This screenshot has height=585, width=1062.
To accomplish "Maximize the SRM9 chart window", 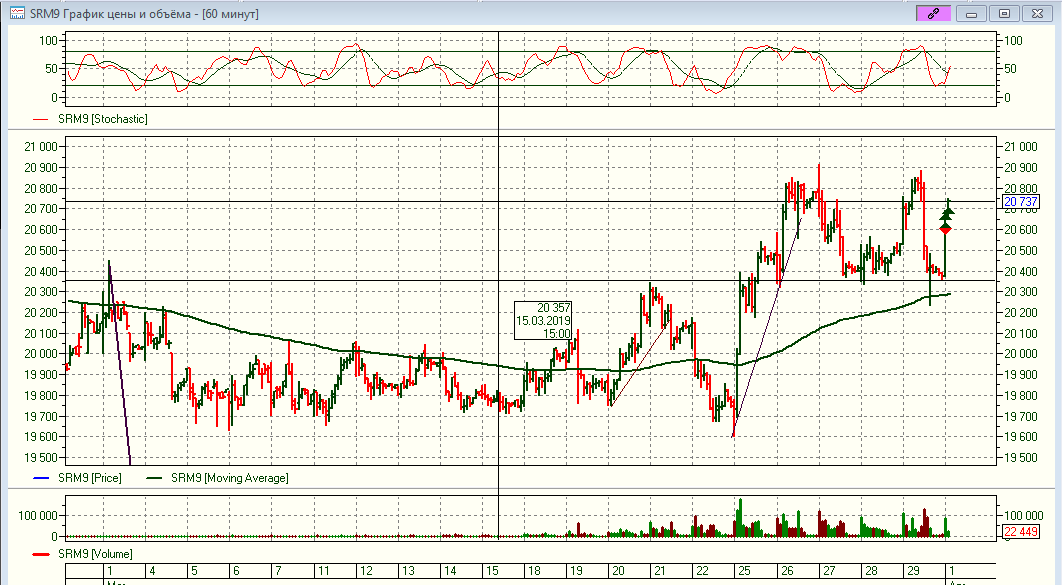I will click(1005, 13).
